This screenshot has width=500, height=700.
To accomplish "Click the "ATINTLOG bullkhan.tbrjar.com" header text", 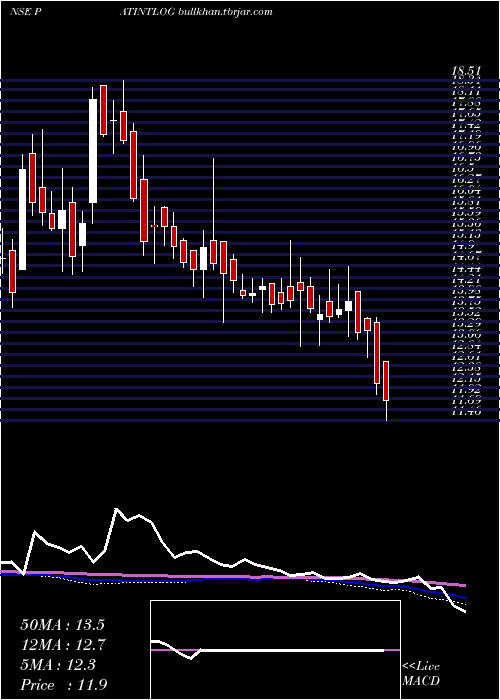I will 196,12.
